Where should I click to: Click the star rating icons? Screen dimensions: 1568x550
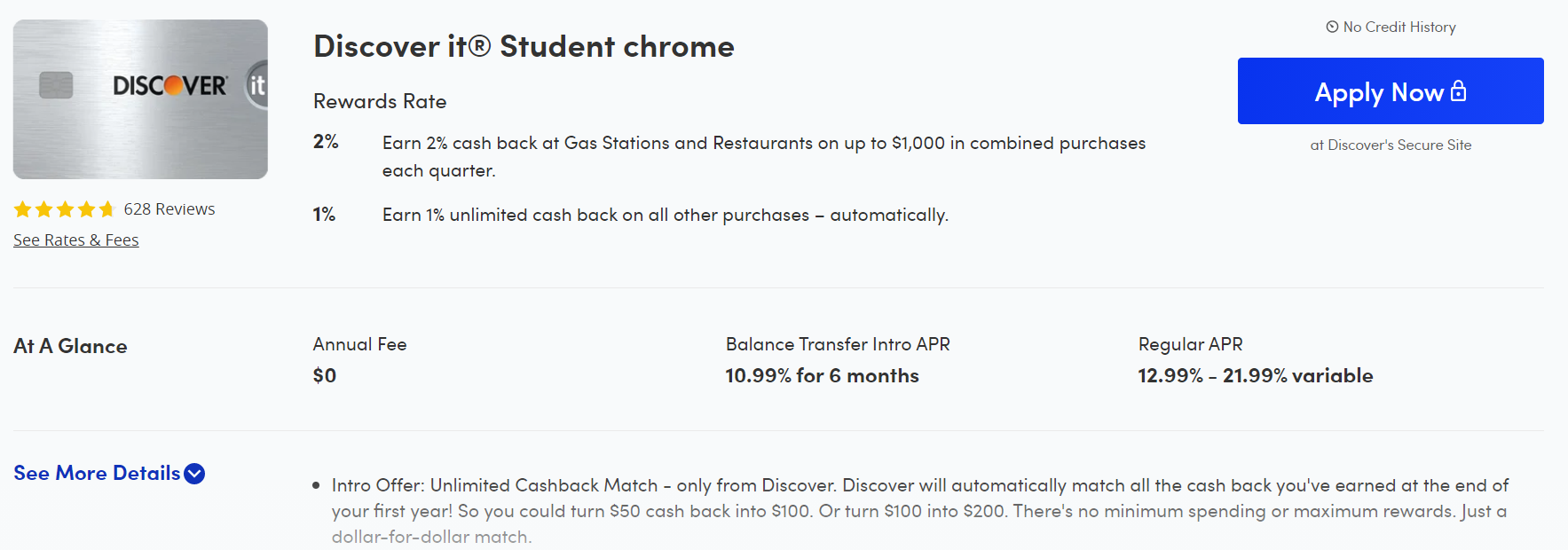pyautogui.click(x=65, y=209)
